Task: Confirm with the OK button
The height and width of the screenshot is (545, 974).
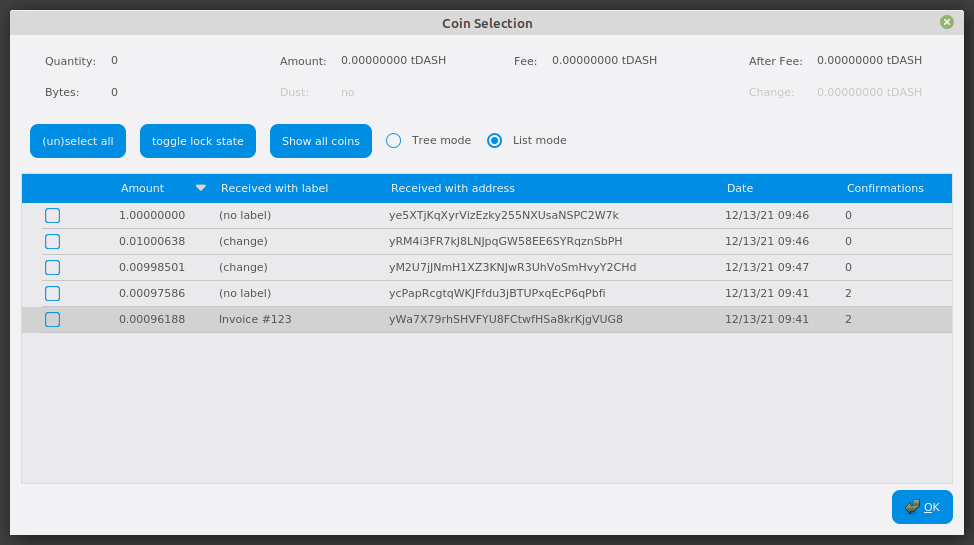Action: [x=921, y=507]
